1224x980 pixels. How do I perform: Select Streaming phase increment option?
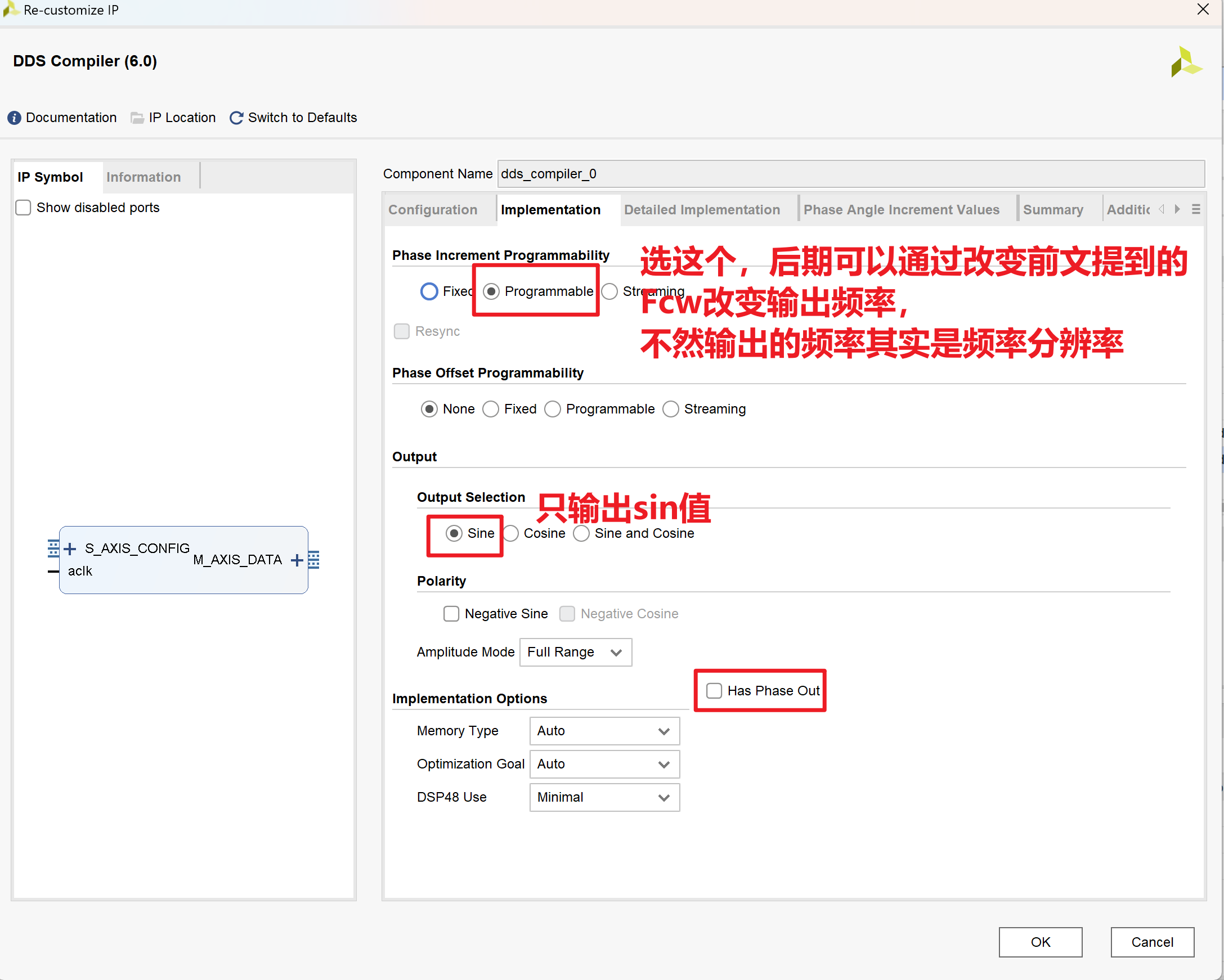click(609, 291)
